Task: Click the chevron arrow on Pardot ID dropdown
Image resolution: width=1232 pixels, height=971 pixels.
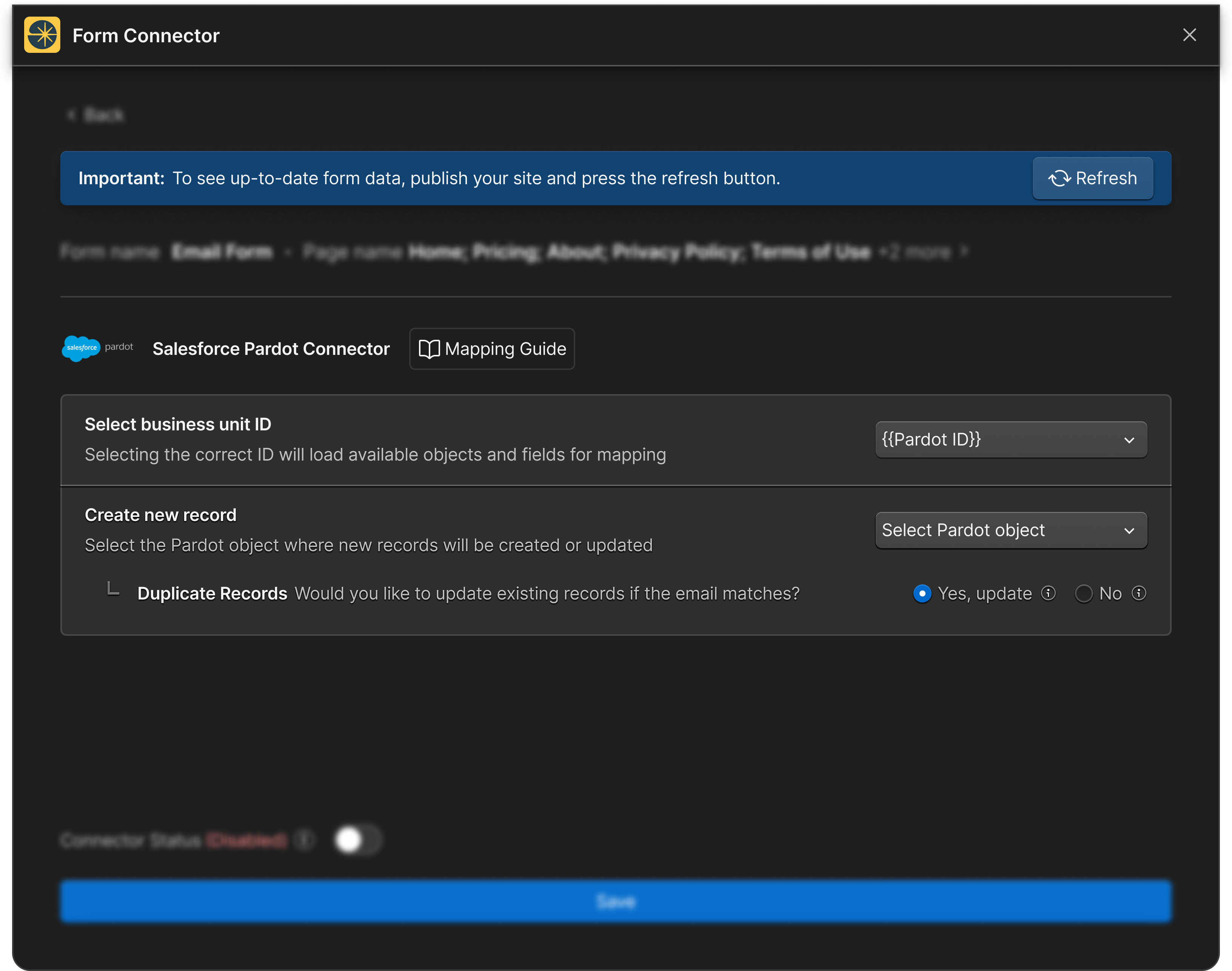Action: pyautogui.click(x=1129, y=440)
